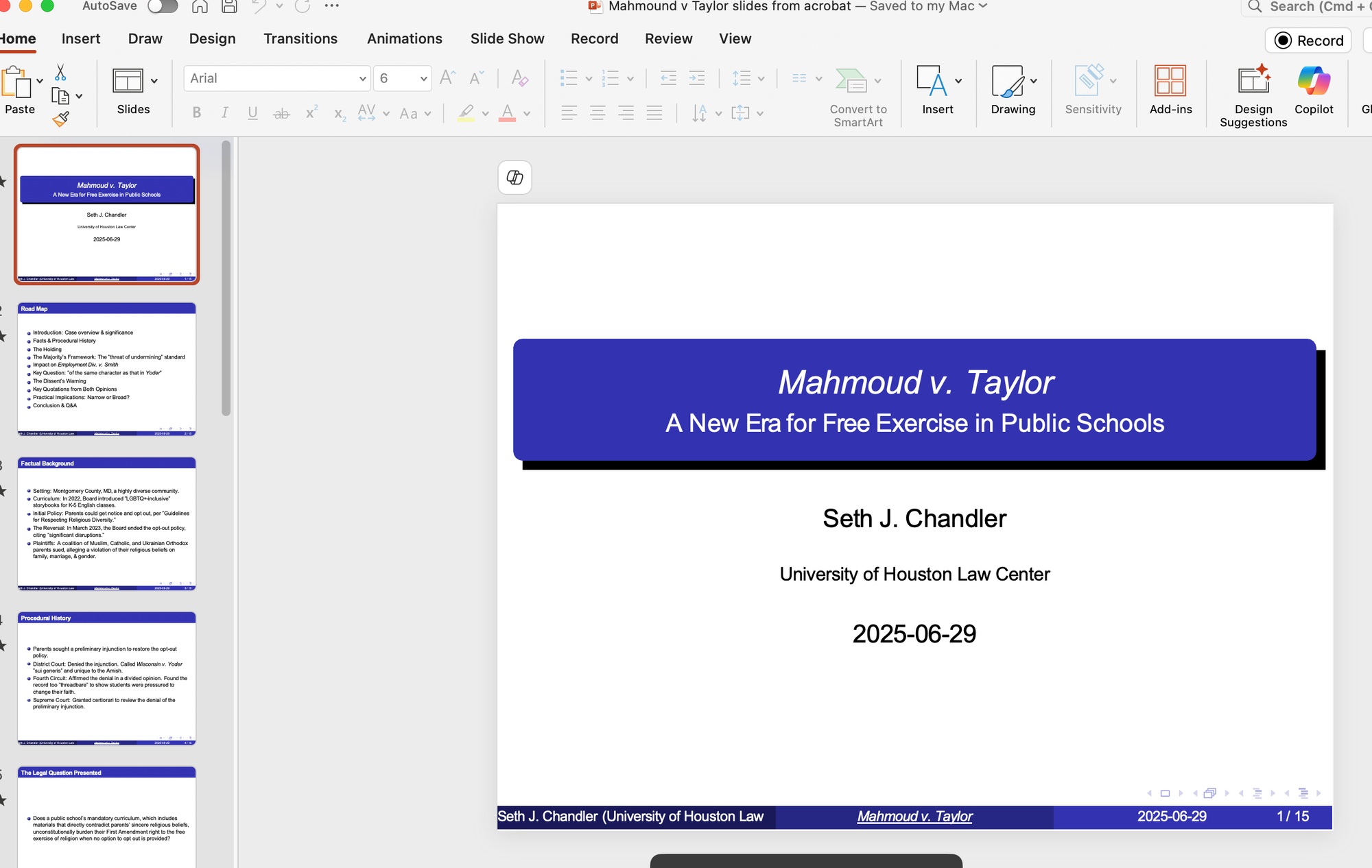Click the floating Copilot button above slide
This screenshot has height=868, width=1372.
coord(514,178)
